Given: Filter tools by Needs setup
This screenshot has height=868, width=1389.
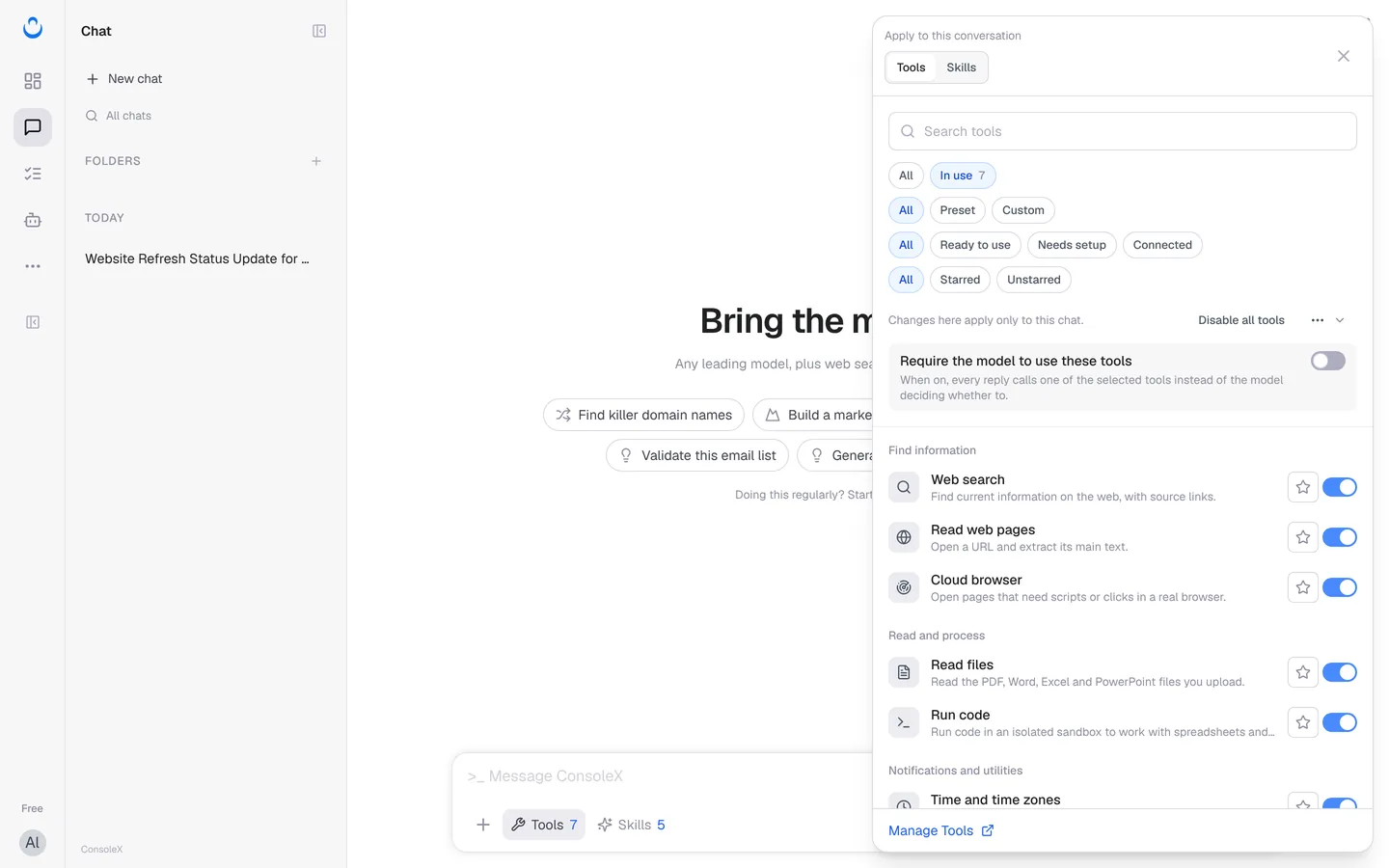Looking at the screenshot, I should click(1072, 245).
